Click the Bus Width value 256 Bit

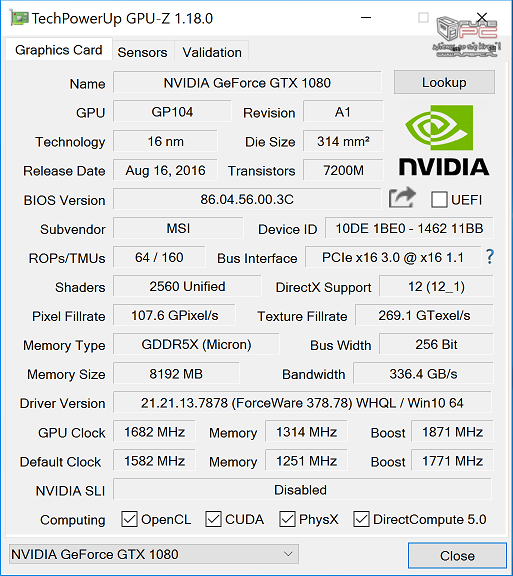[x=436, y=344]
